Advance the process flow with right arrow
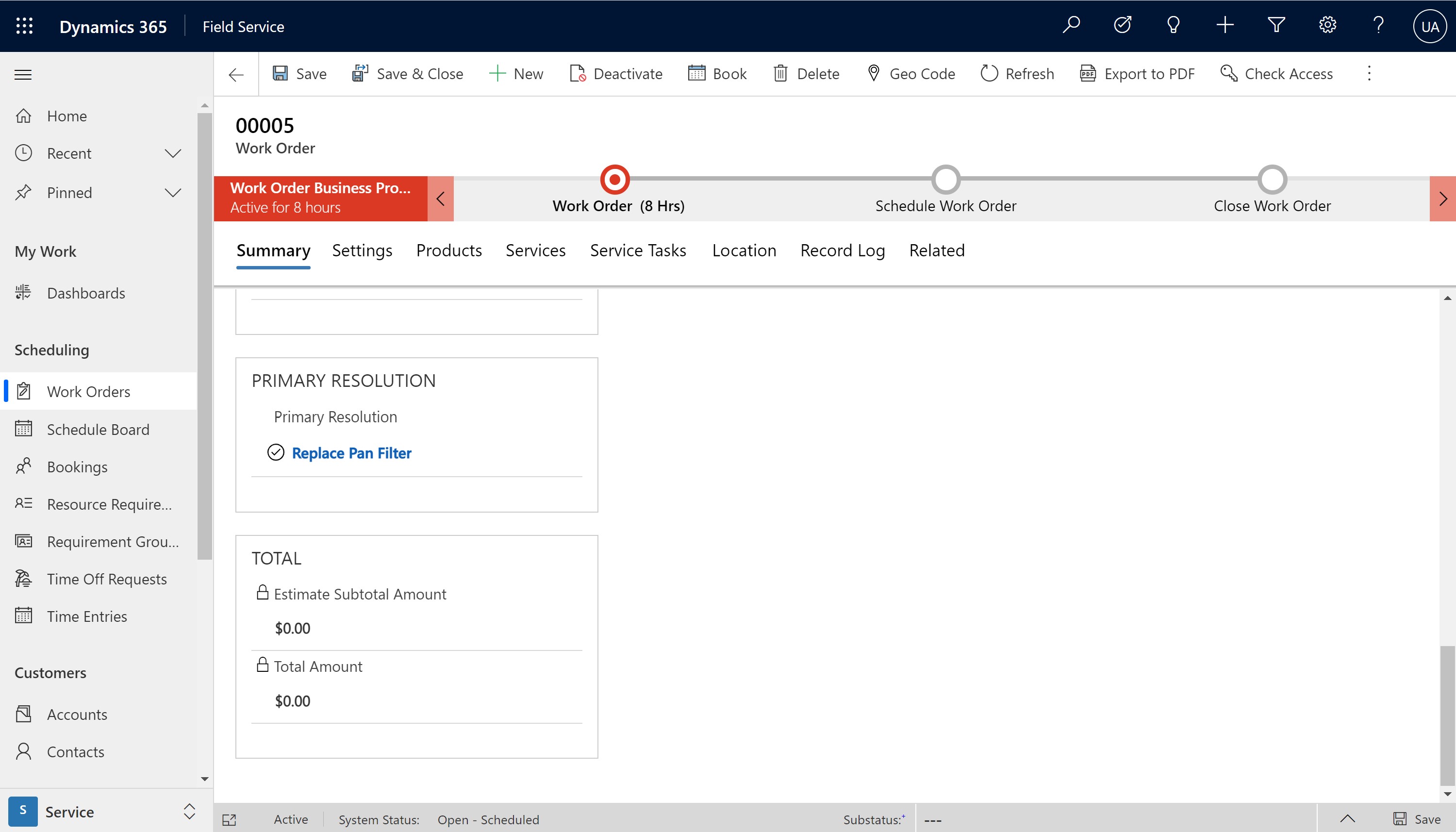This screenshot has width=1456, height=832. pos(1443,199)
